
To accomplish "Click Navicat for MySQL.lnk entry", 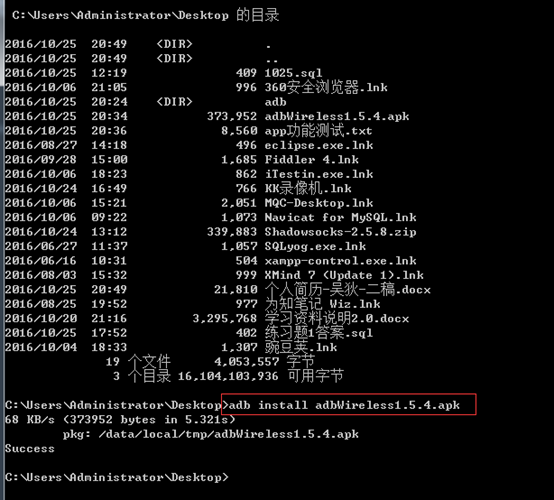I will click(x=341, y=217).
